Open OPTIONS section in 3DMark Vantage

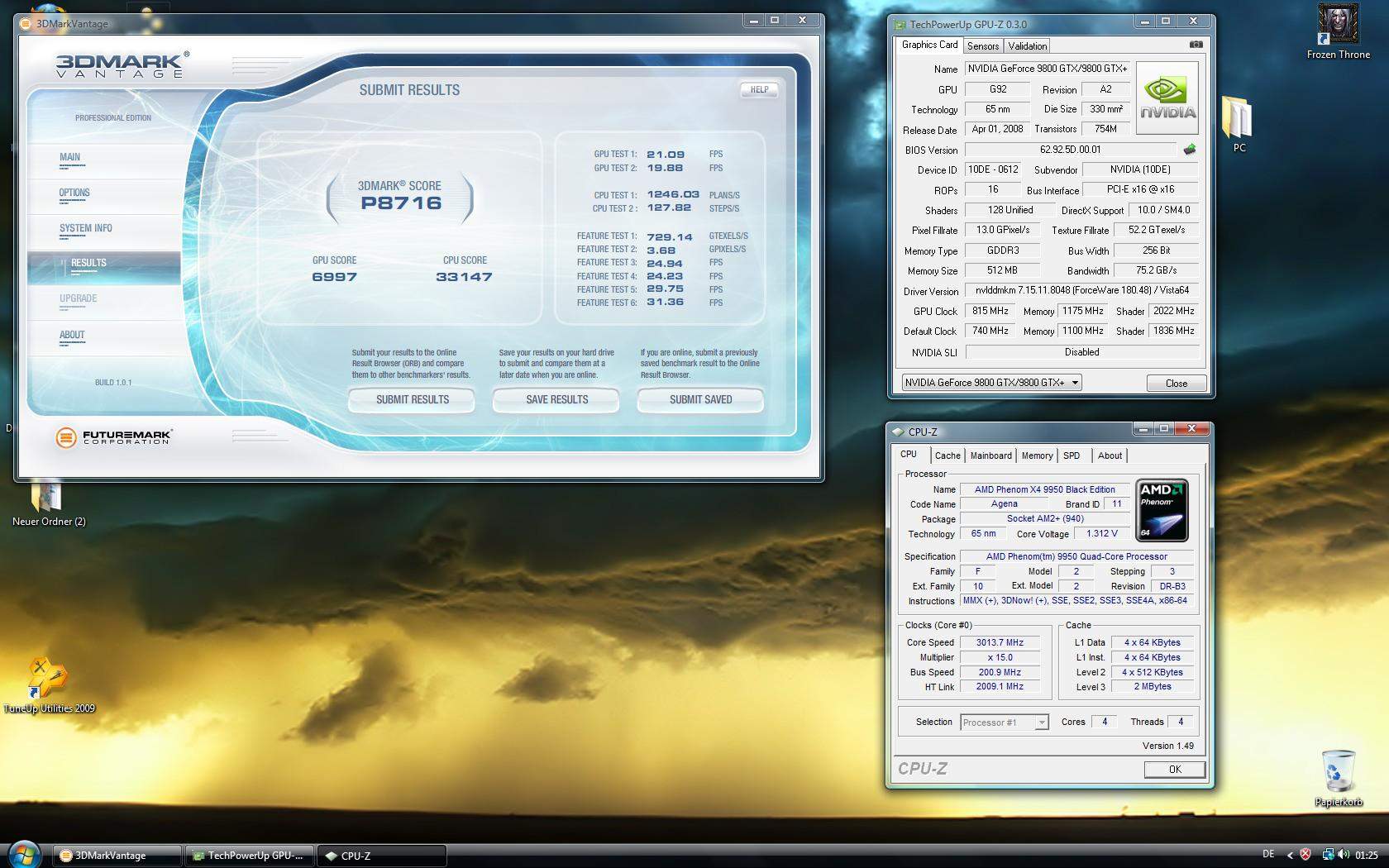104,195
